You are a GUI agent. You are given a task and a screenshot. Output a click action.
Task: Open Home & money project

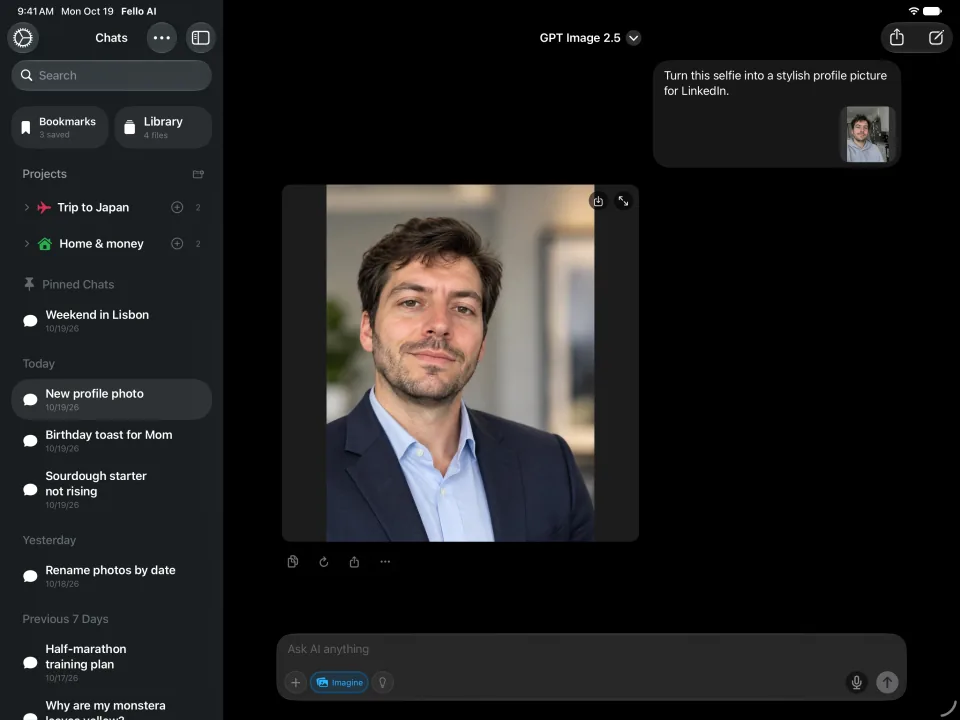pos(101,244)
